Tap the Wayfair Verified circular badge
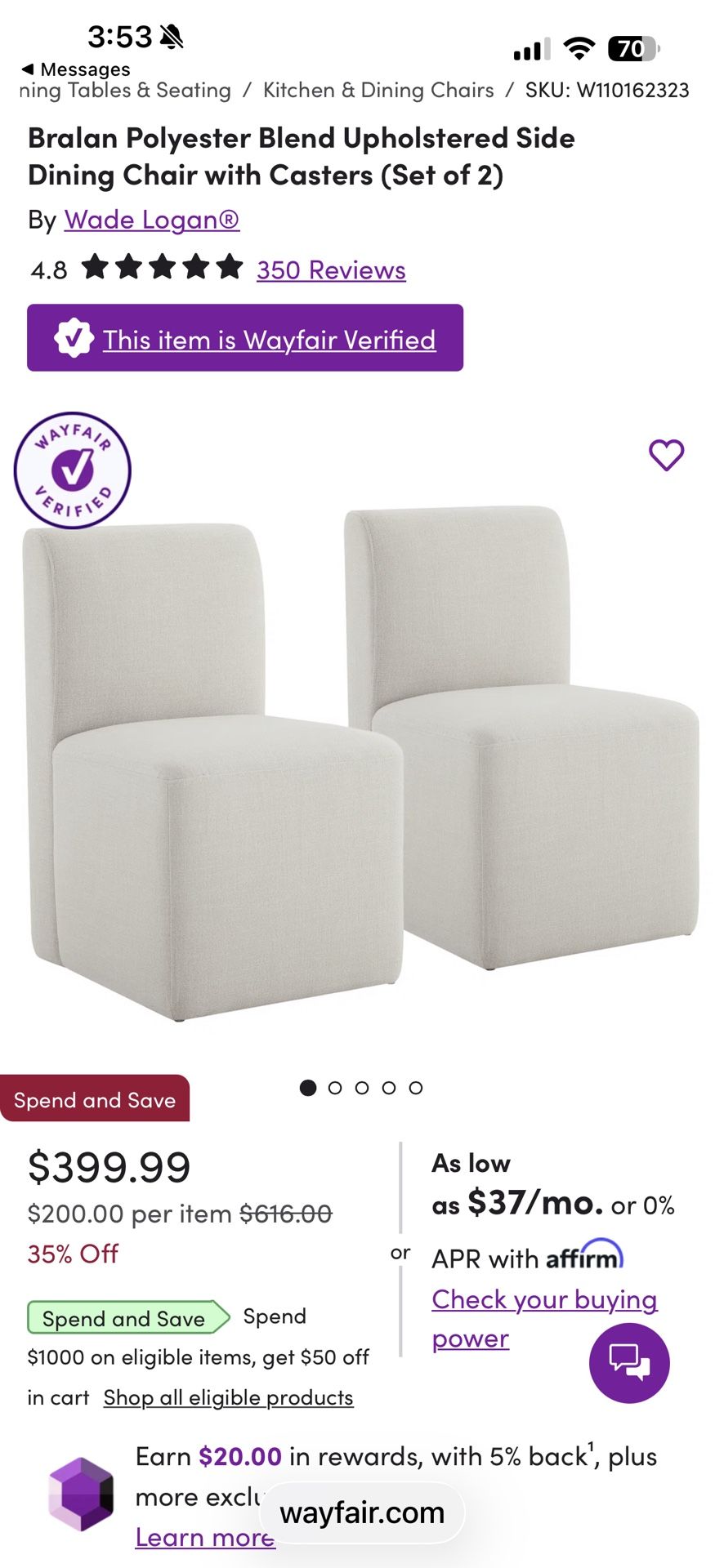The image size is (724, 1568). pyautogui.click(x=73, y=470)
